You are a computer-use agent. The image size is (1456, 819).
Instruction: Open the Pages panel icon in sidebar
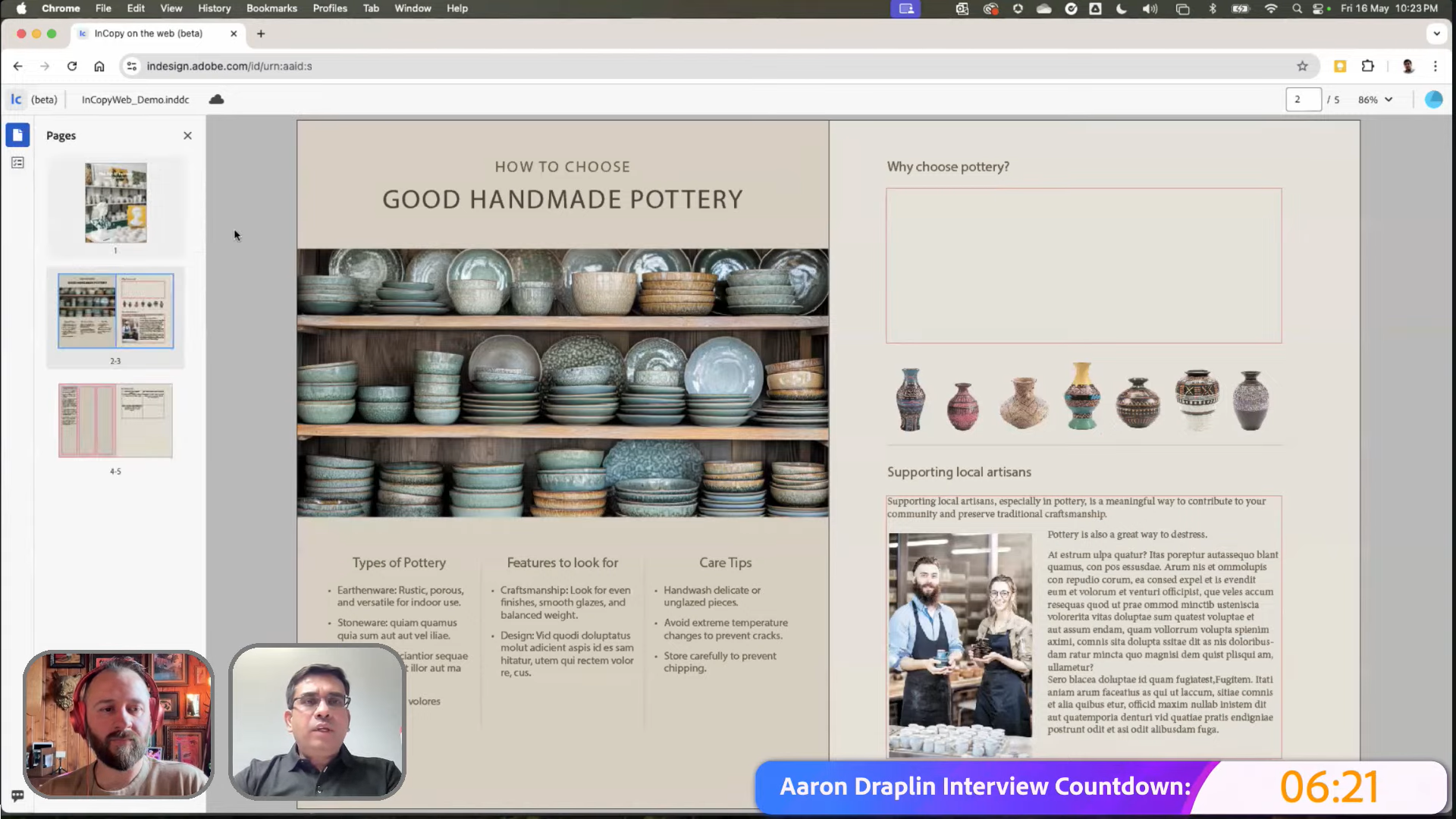[x=17, y=135]
